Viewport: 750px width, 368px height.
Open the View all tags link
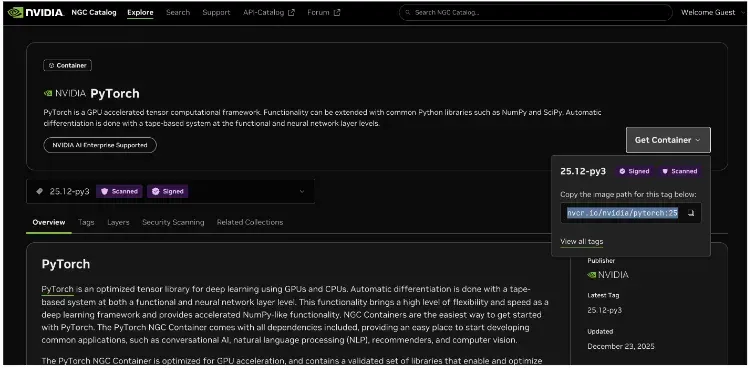coord(582,242)
